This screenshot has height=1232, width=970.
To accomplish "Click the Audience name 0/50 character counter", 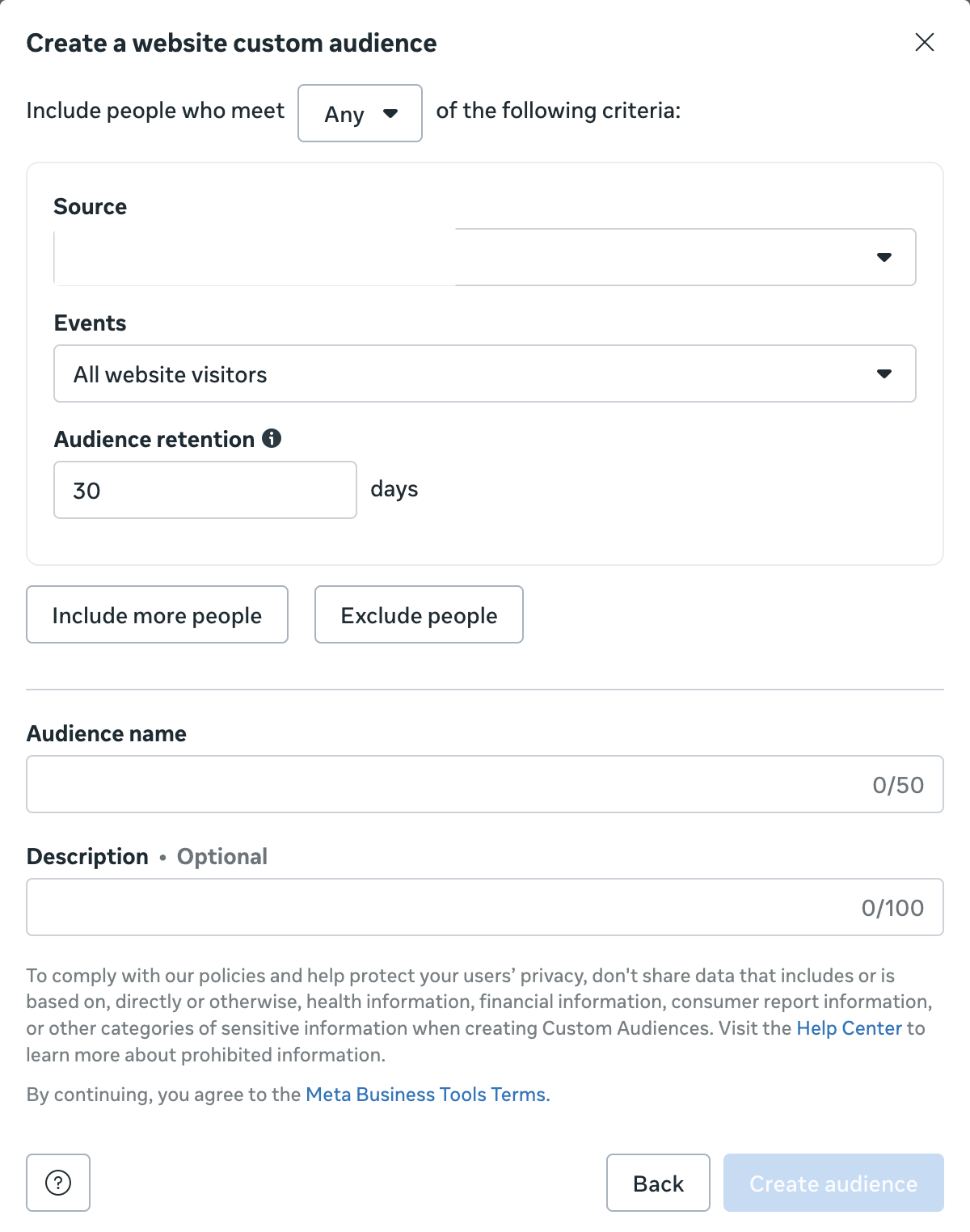I will click(x=898, y=785).
